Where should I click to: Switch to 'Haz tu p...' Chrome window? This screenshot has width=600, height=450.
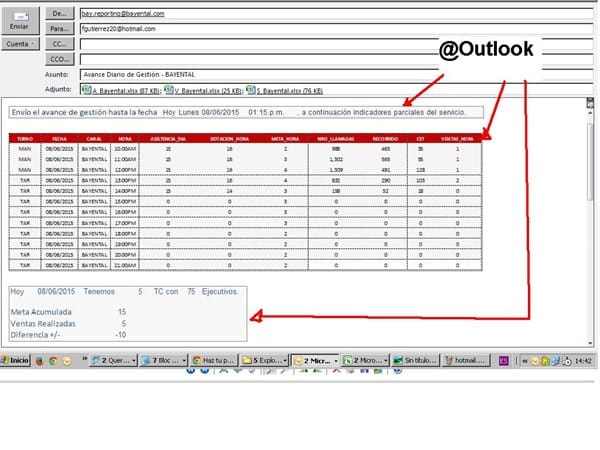[x=214, y=360]
